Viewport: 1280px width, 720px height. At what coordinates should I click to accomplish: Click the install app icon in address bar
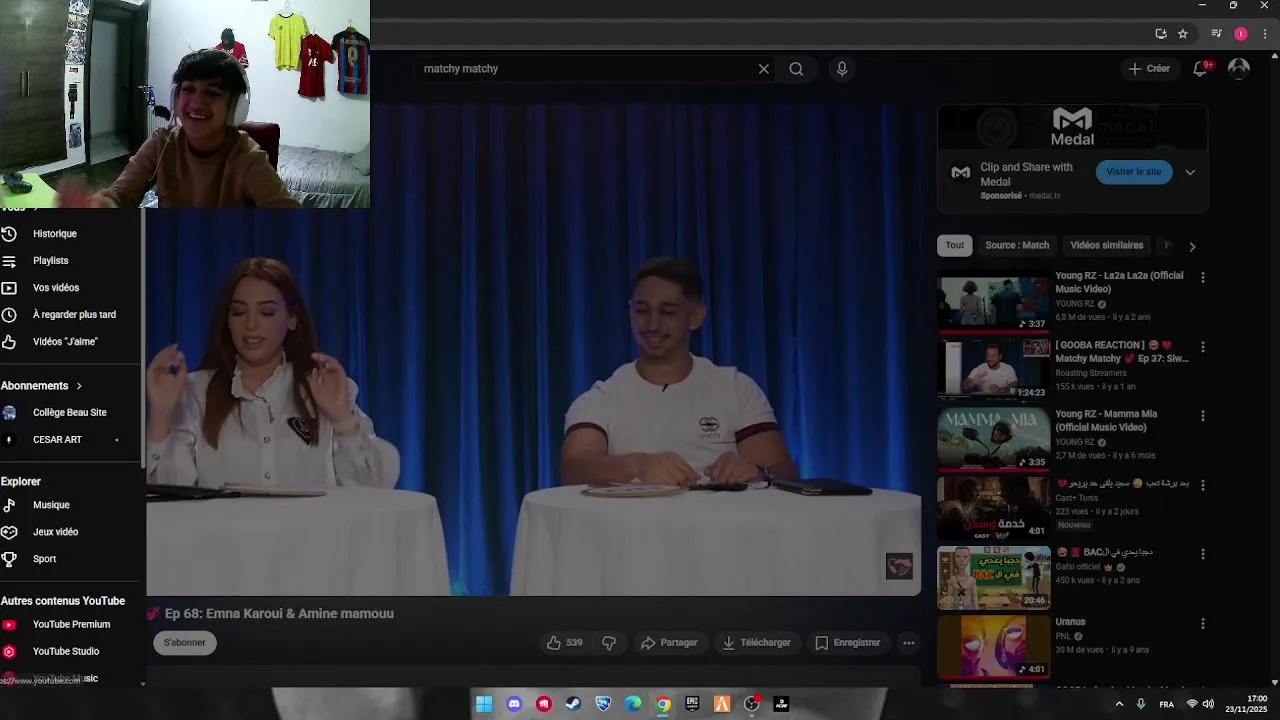point(1160,34)
